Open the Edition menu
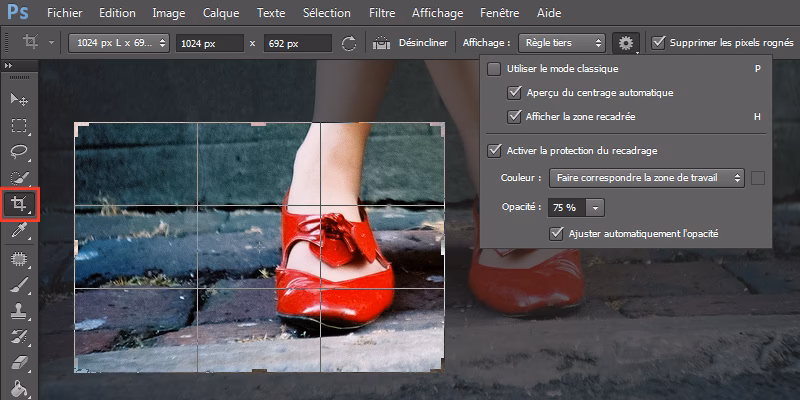This screenshot has height=400, width=800. [117, 13]
